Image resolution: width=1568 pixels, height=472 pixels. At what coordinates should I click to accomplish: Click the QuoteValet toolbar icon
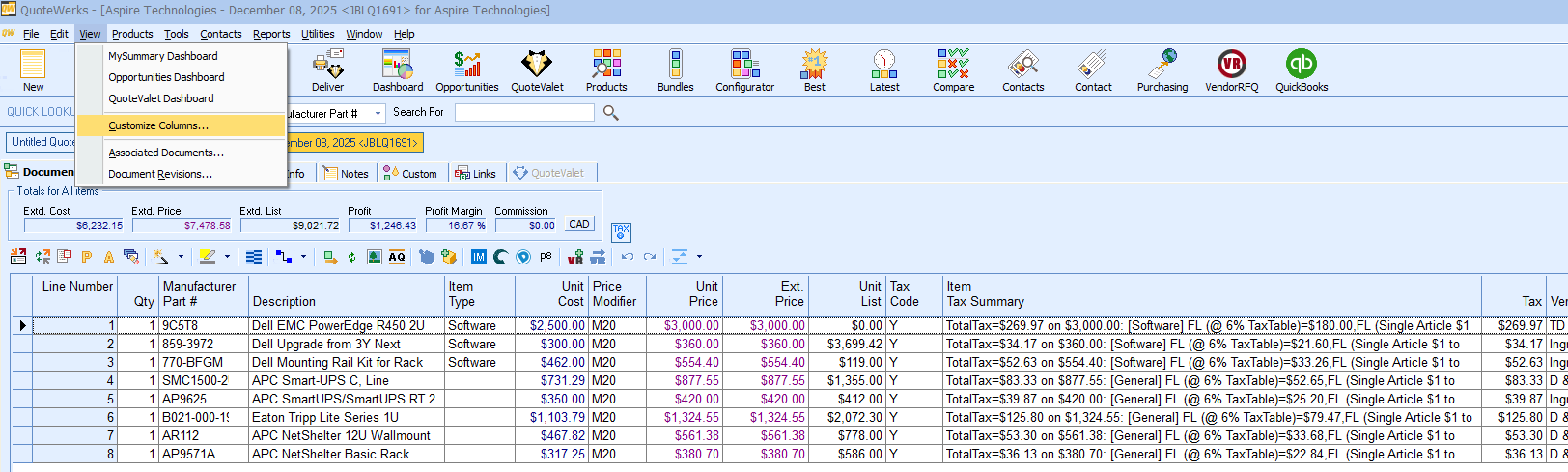(537, 70)
